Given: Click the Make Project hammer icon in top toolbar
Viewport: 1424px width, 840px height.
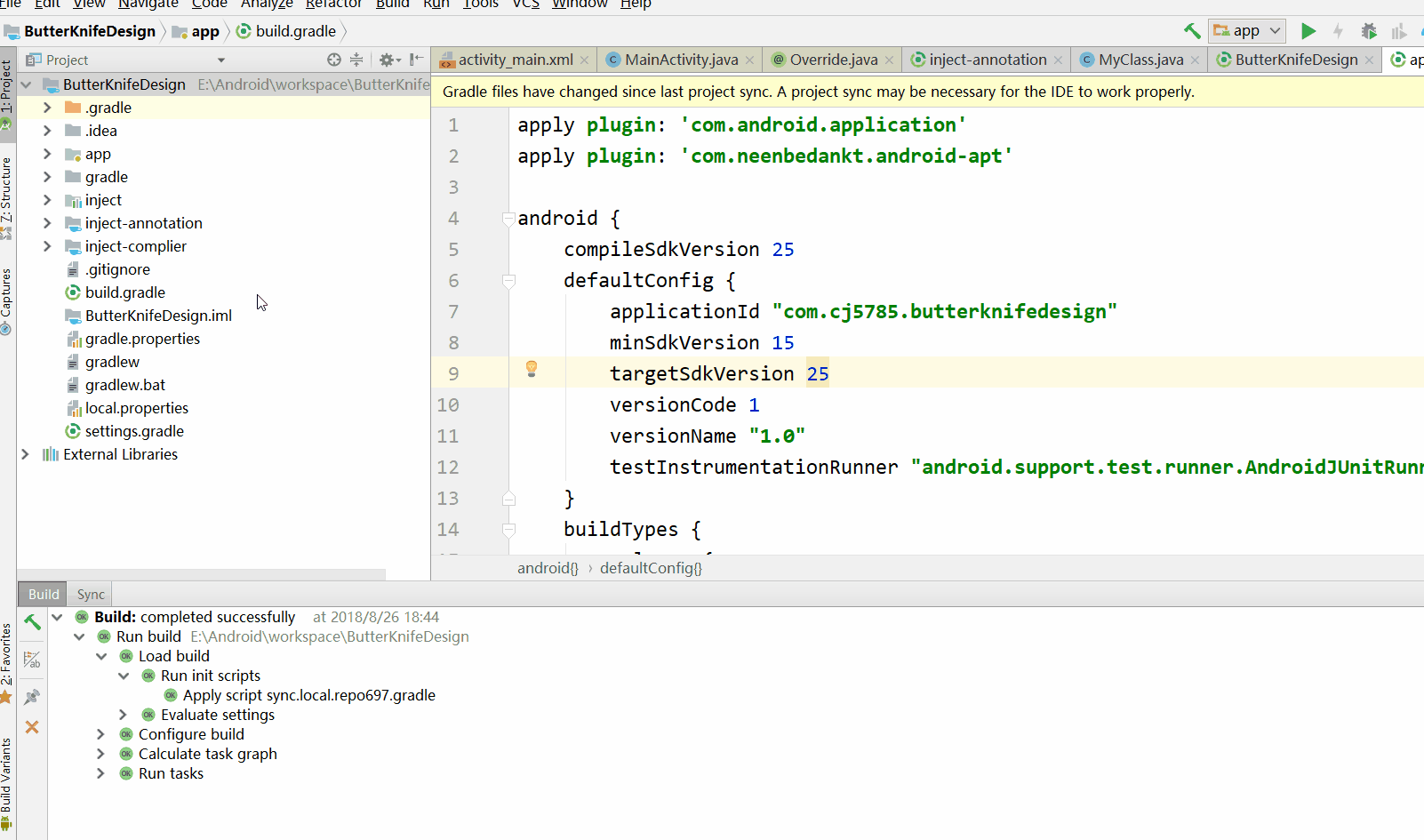Looking at the screenshot, I should point(1192,31).
